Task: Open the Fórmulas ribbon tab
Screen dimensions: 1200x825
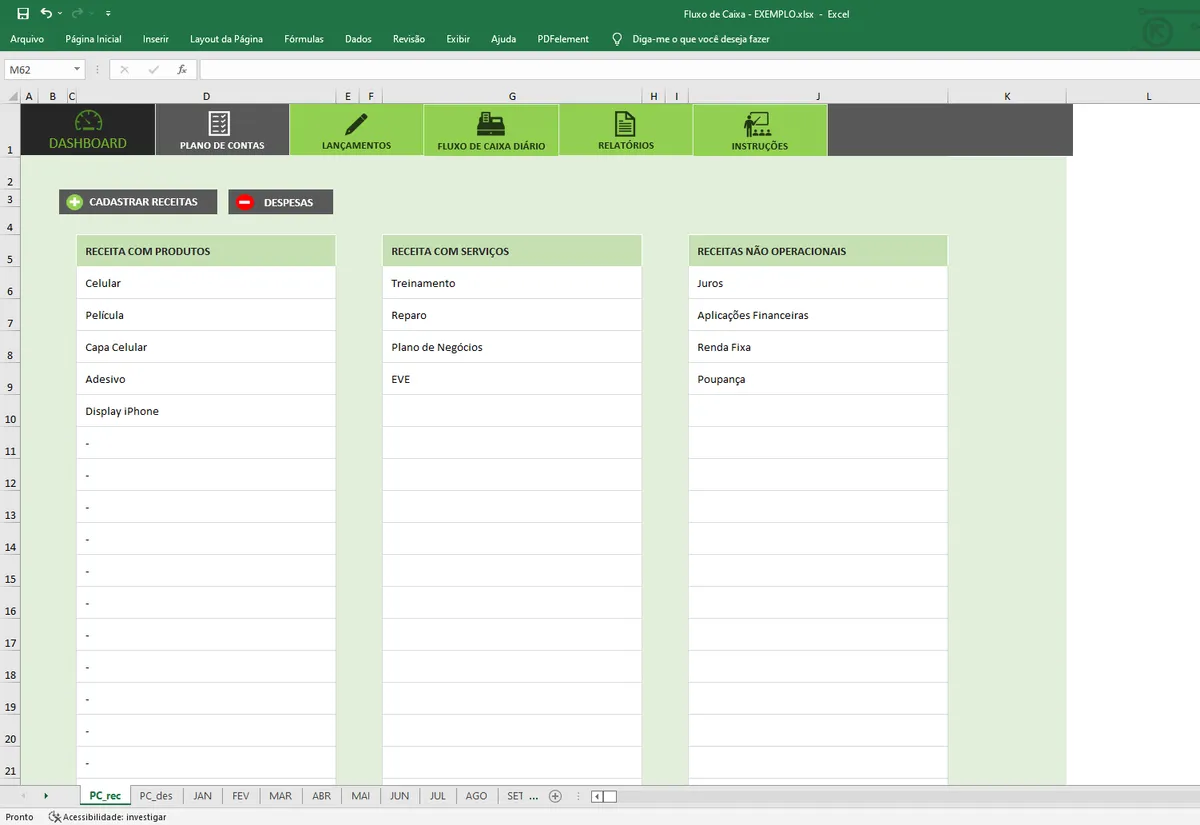Action: 304,39
